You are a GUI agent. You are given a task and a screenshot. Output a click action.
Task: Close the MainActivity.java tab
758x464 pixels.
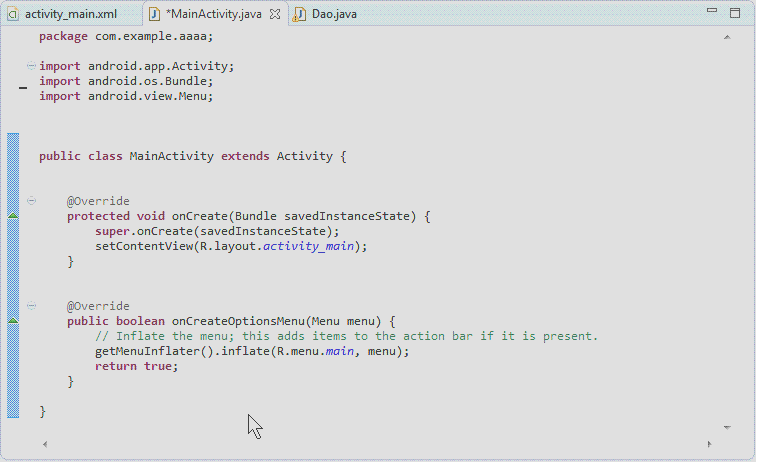(x=275, y=14)
